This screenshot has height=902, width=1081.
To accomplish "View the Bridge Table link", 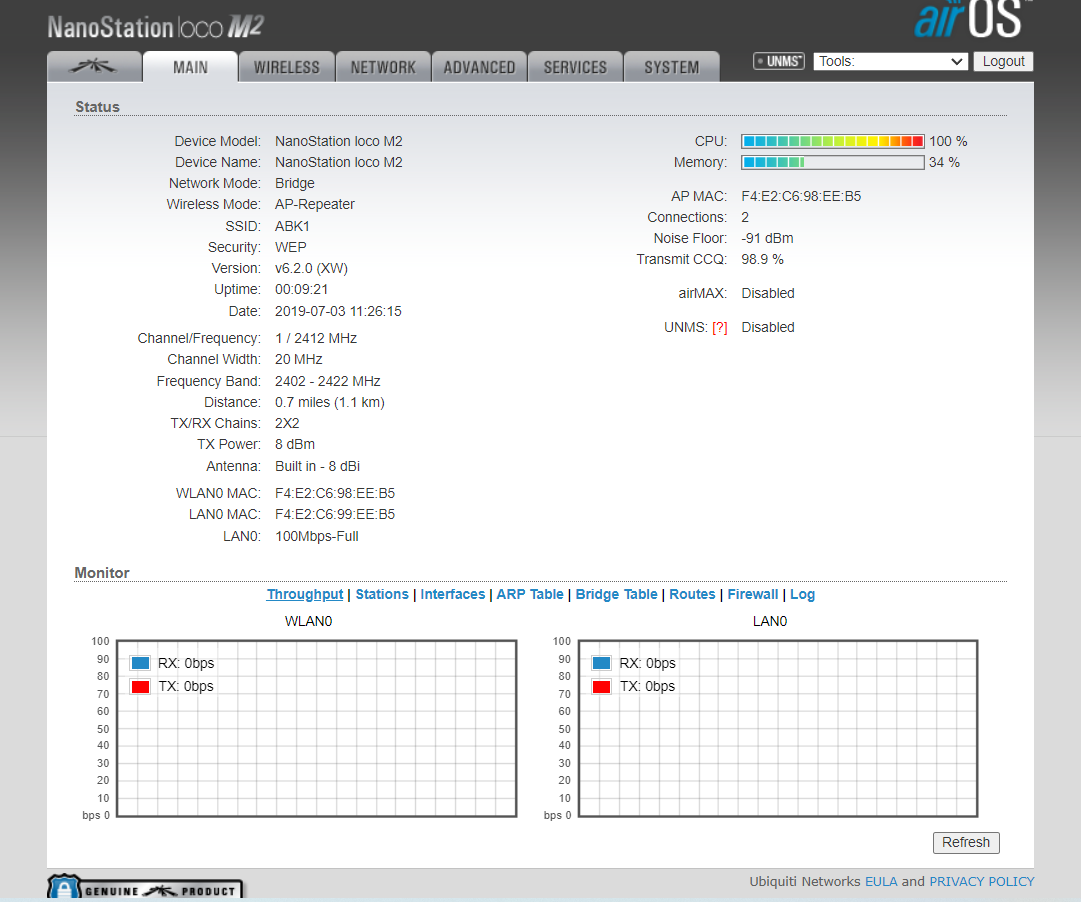I will click(616, 594).
